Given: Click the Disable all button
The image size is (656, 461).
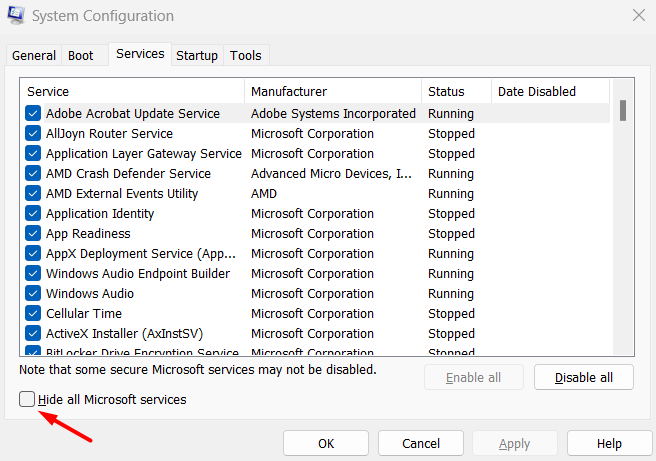Looking at the screenshot, I should (584, 377).
